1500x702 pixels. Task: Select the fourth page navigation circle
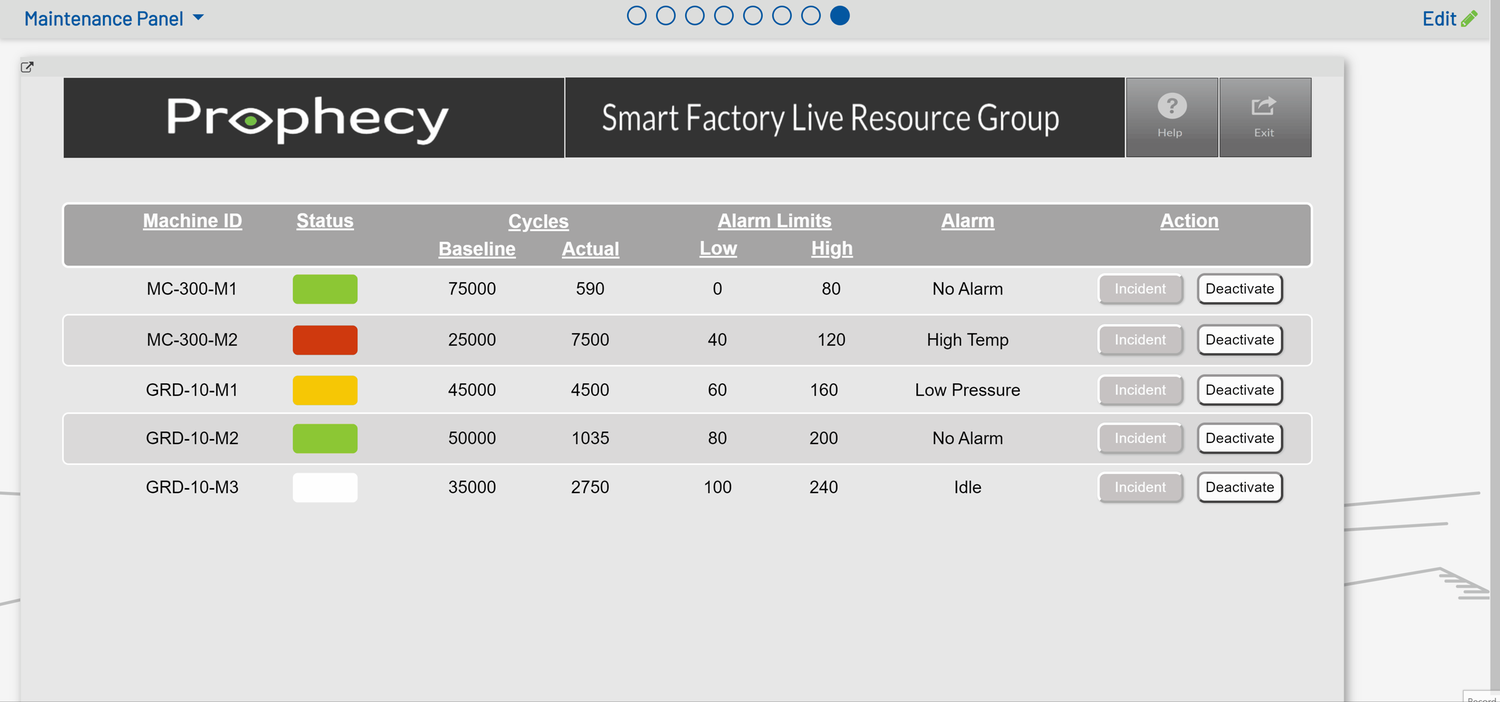[x=723, y=15]
